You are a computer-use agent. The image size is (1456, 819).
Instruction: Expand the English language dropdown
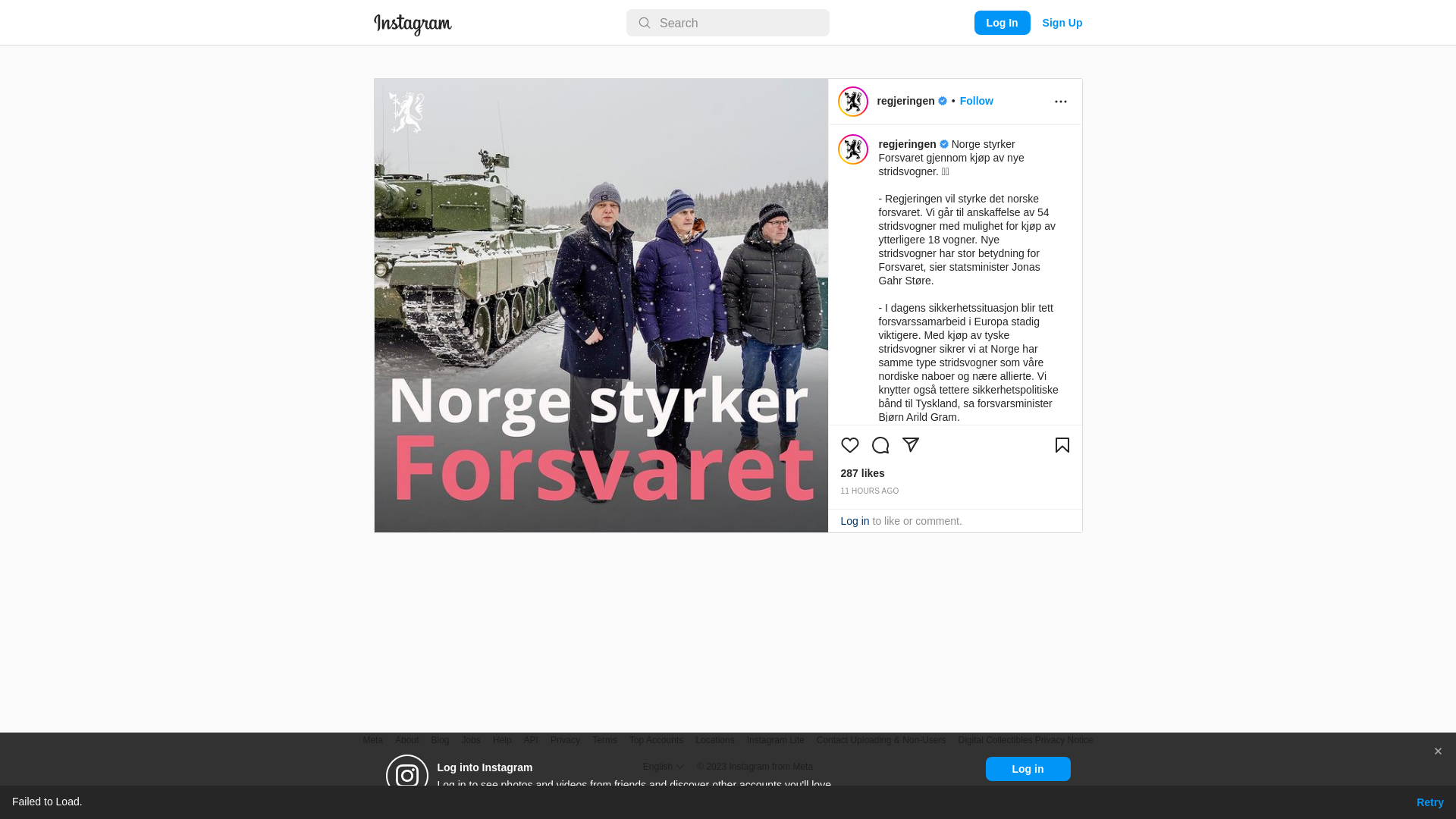pyautogui.click(x=663, y=767)
